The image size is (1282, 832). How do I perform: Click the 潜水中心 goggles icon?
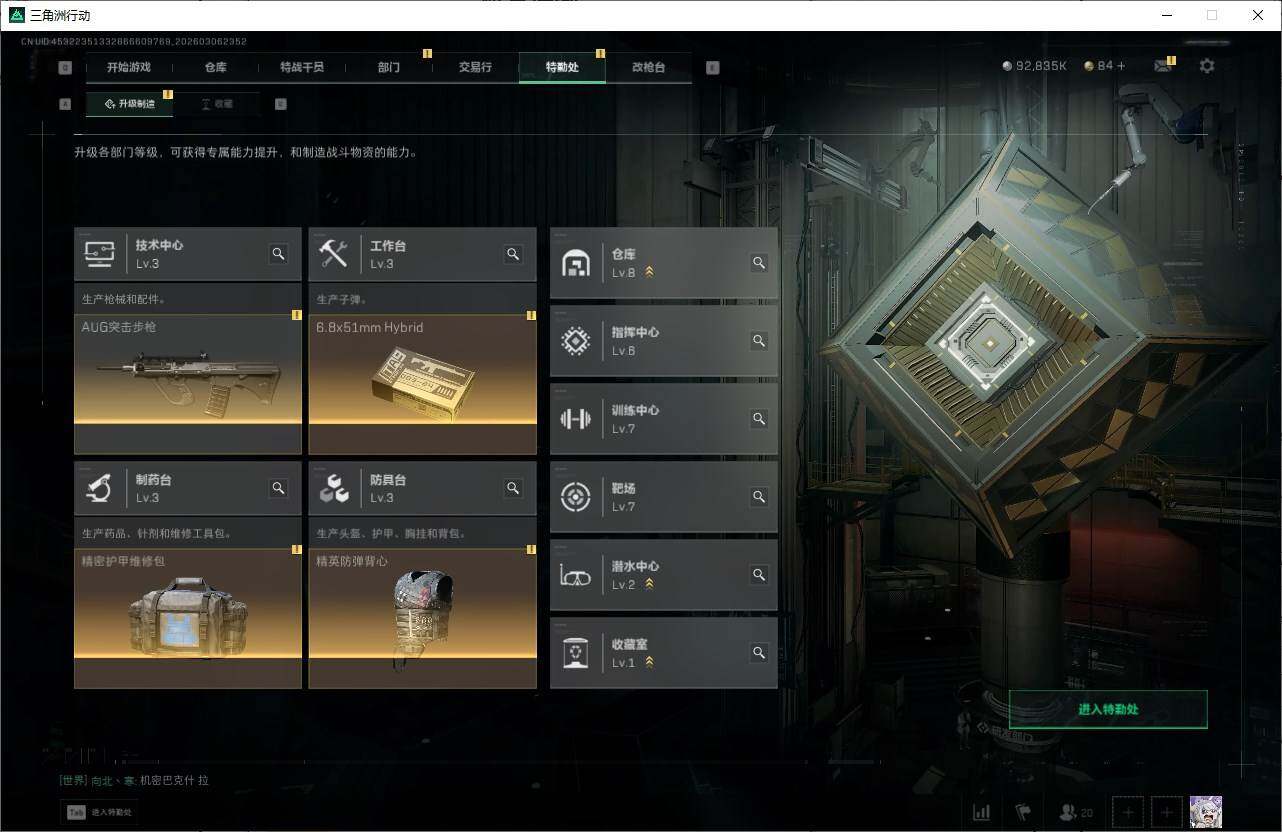click(576, 575)
